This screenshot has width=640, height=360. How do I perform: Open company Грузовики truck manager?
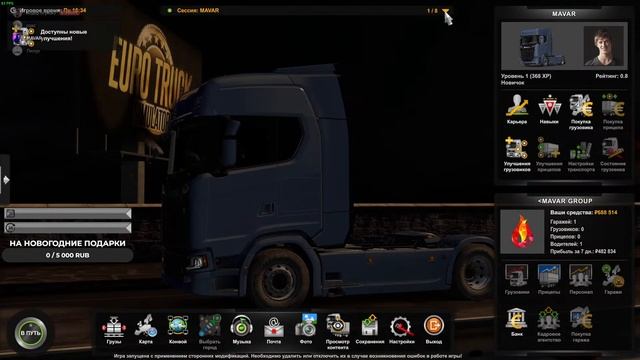(517, 280)
